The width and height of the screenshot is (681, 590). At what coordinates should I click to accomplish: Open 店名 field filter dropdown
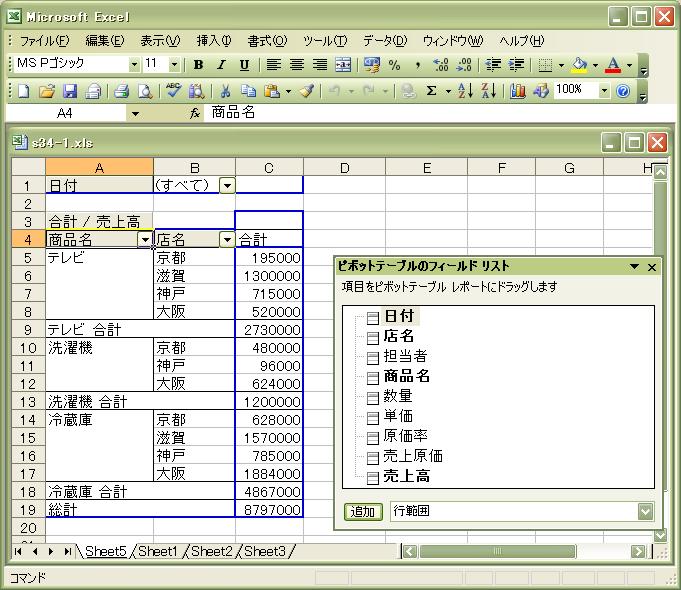[x=227, y=240]
